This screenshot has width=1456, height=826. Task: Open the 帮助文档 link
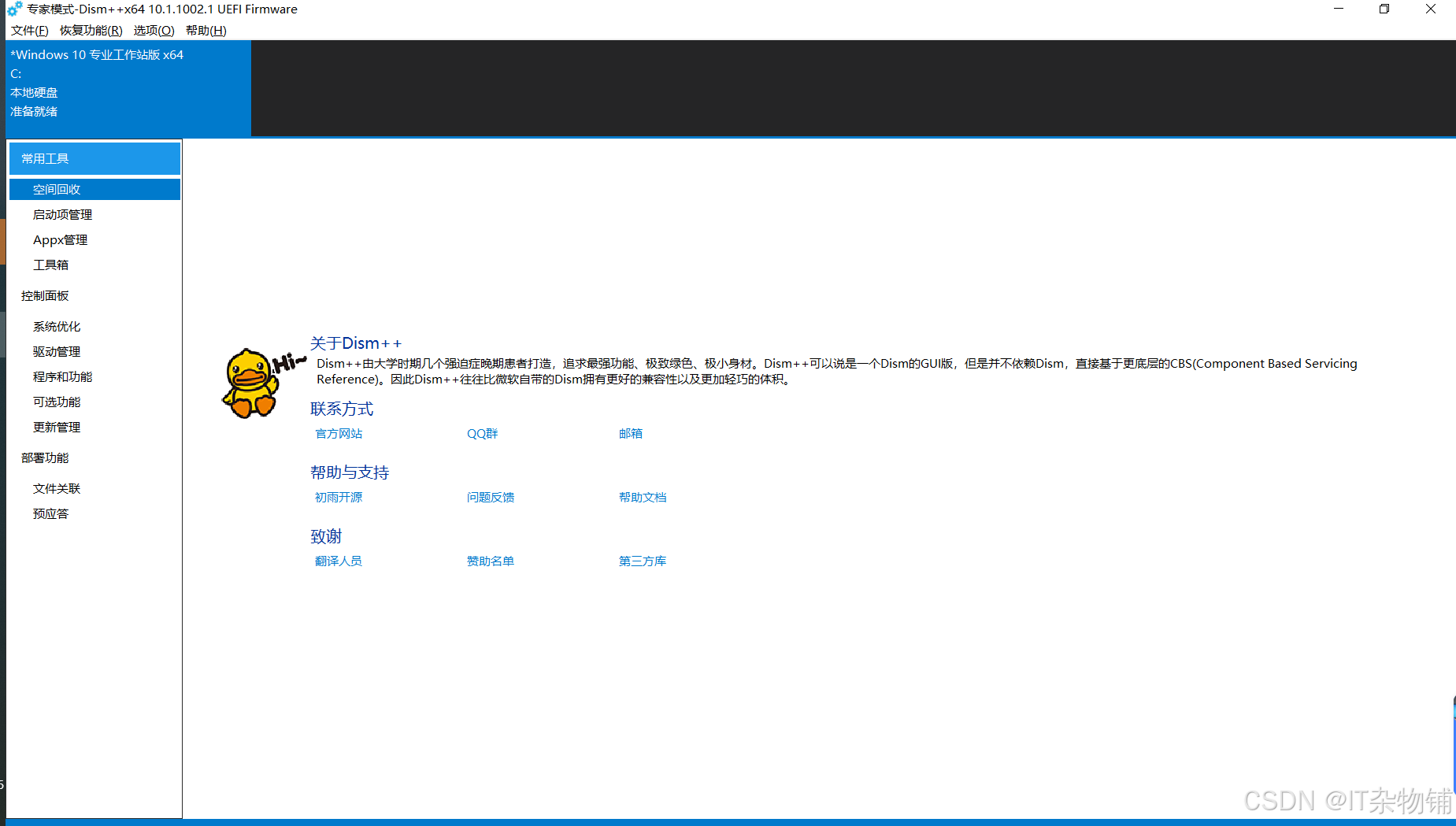[642, 498]
